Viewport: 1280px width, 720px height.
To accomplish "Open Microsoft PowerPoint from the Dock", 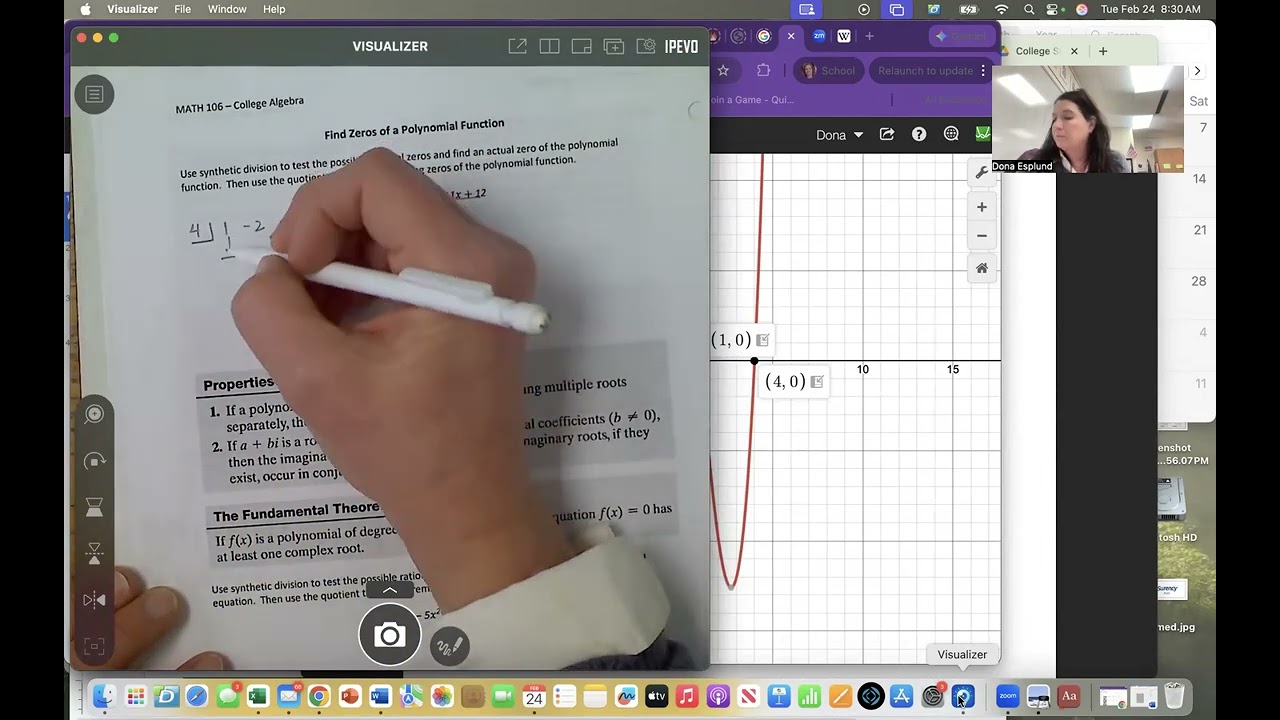I will click(349, 696).
